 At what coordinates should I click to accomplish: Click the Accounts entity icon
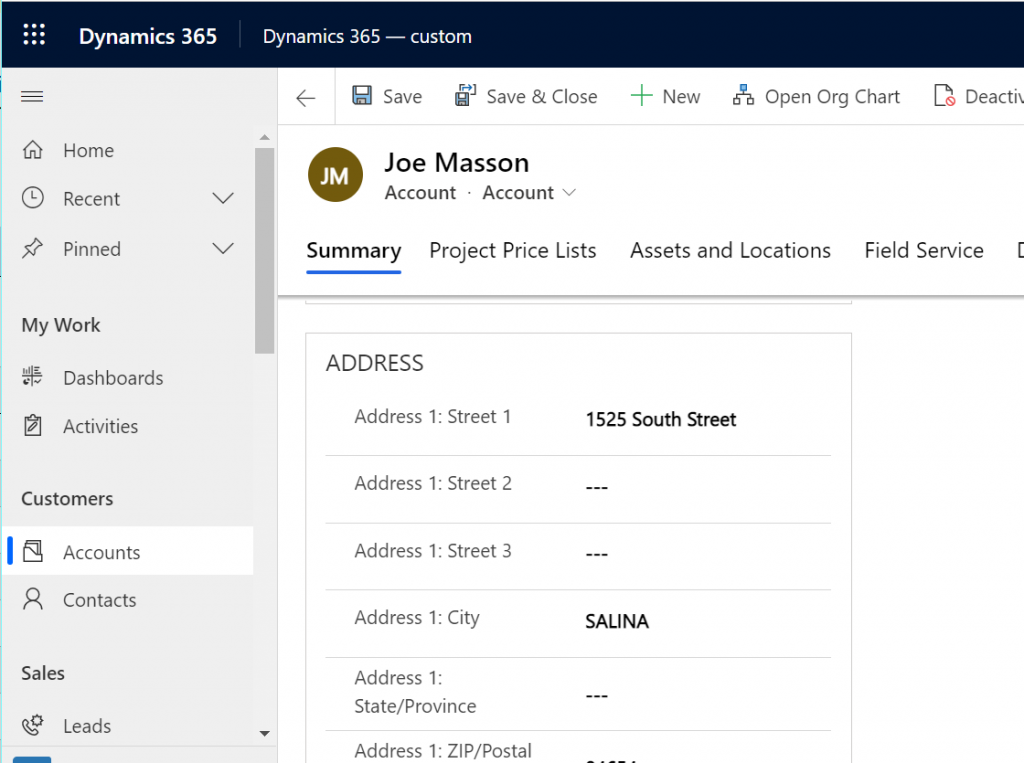tap(33, 551)
